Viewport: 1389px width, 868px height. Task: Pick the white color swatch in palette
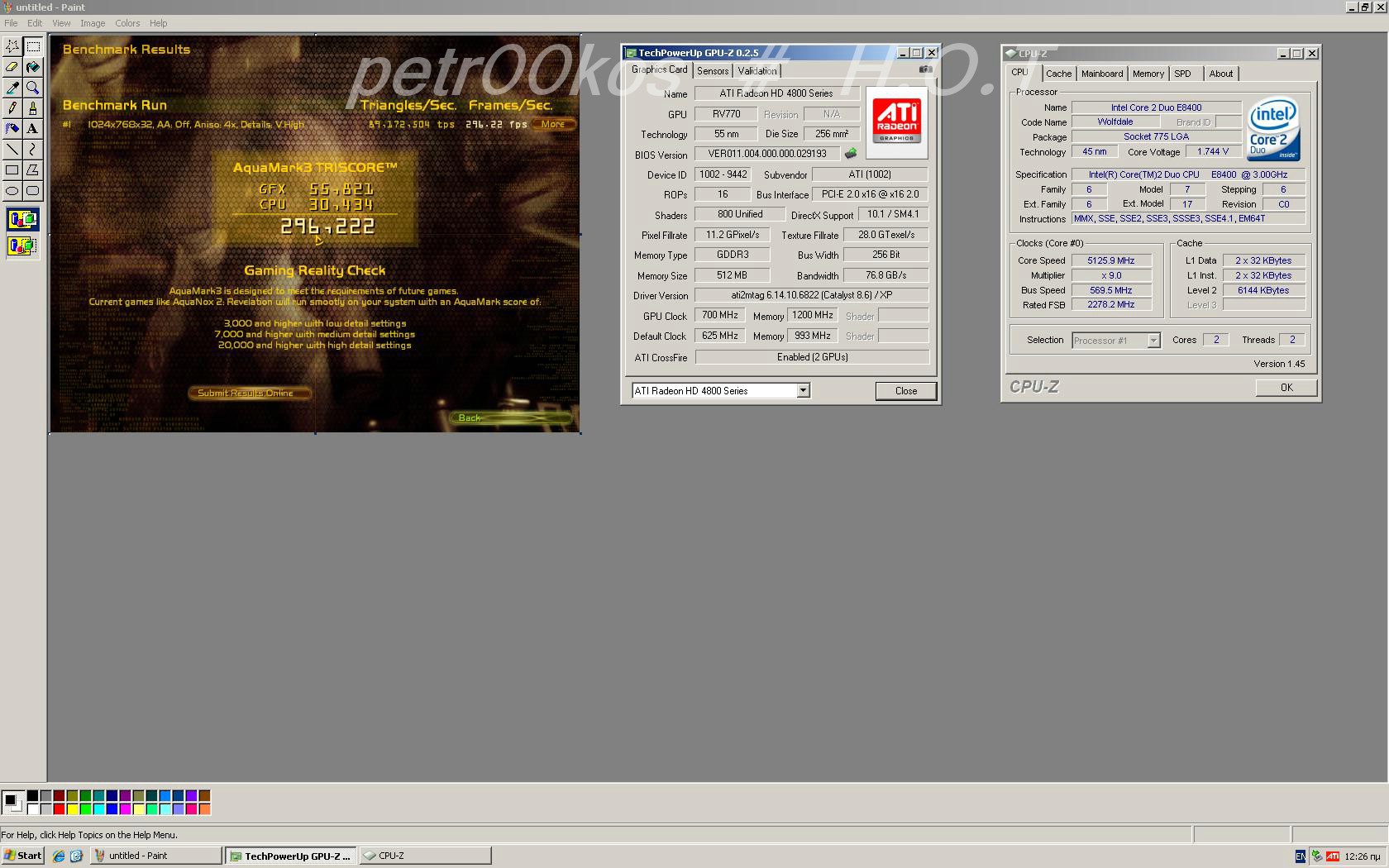[32, 809]
